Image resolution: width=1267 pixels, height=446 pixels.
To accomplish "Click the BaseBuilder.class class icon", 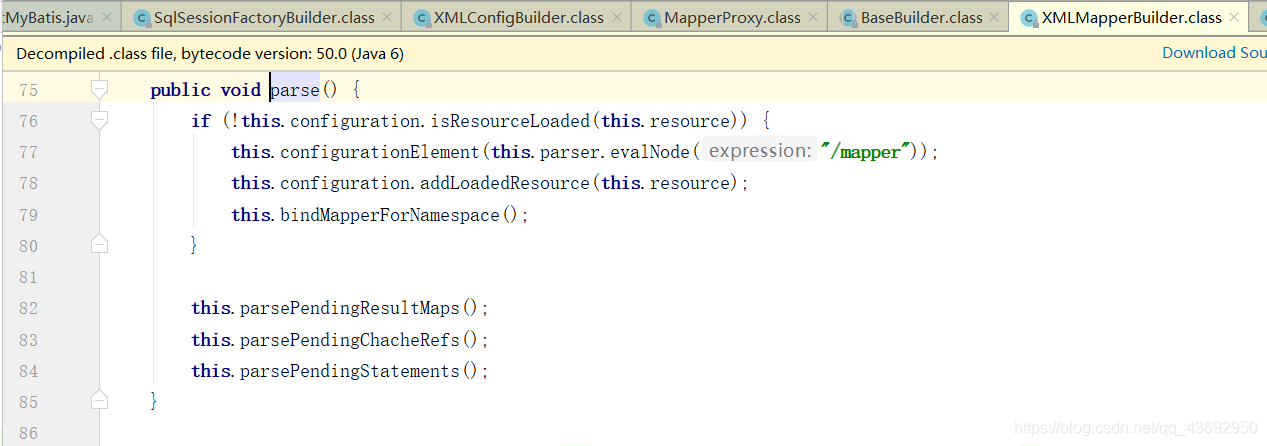I will click(x=849, y=17).
